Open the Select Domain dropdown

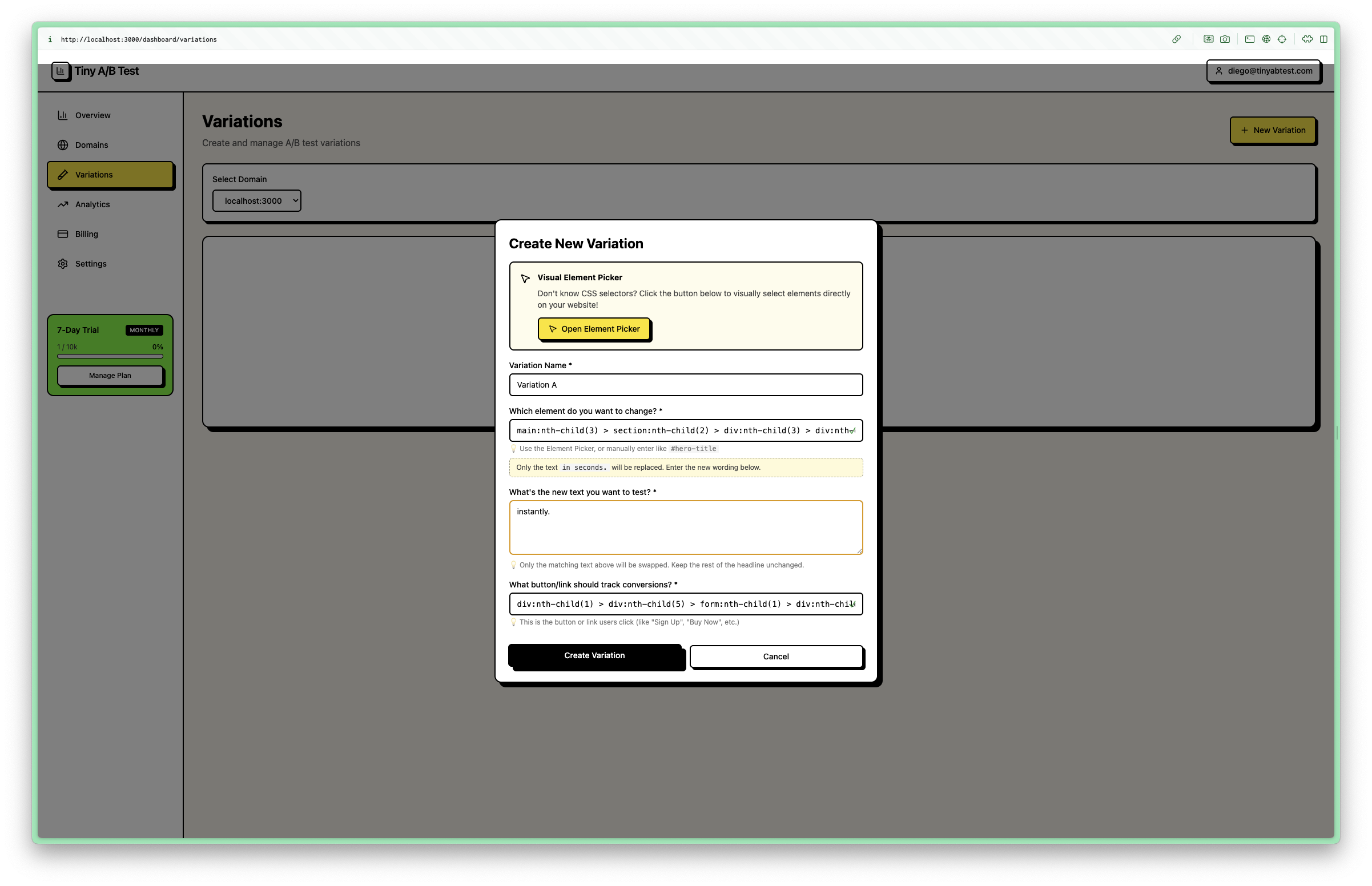pos(256,201)
